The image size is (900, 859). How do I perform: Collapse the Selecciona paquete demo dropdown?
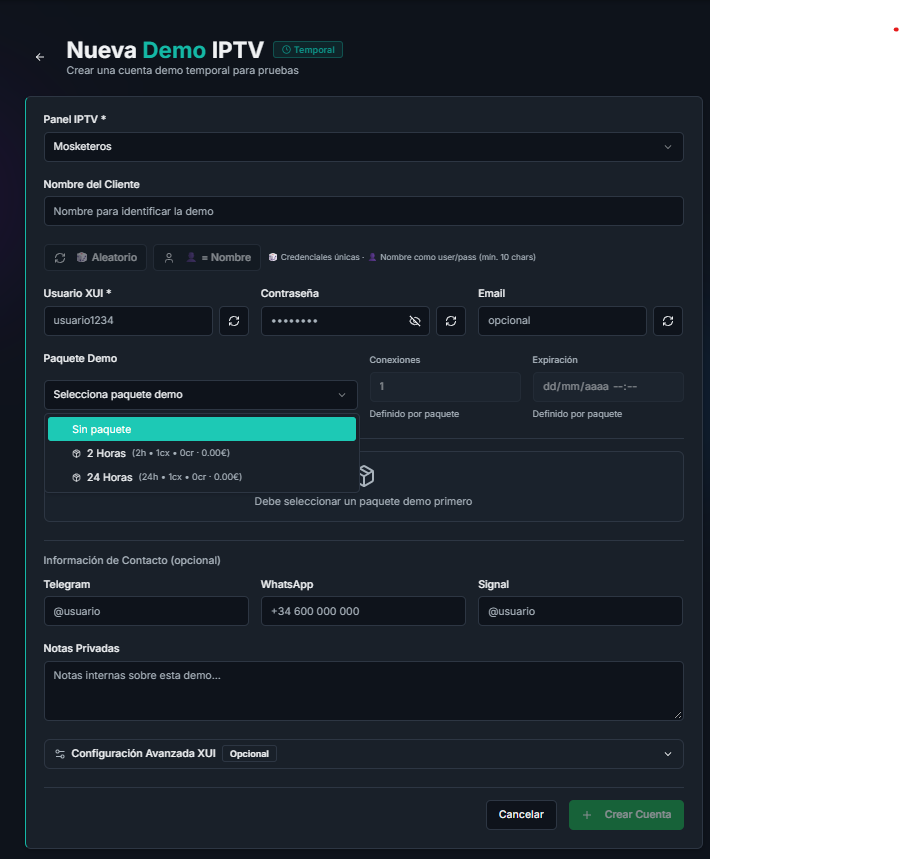pyautogui.click(x=200, y=395)
